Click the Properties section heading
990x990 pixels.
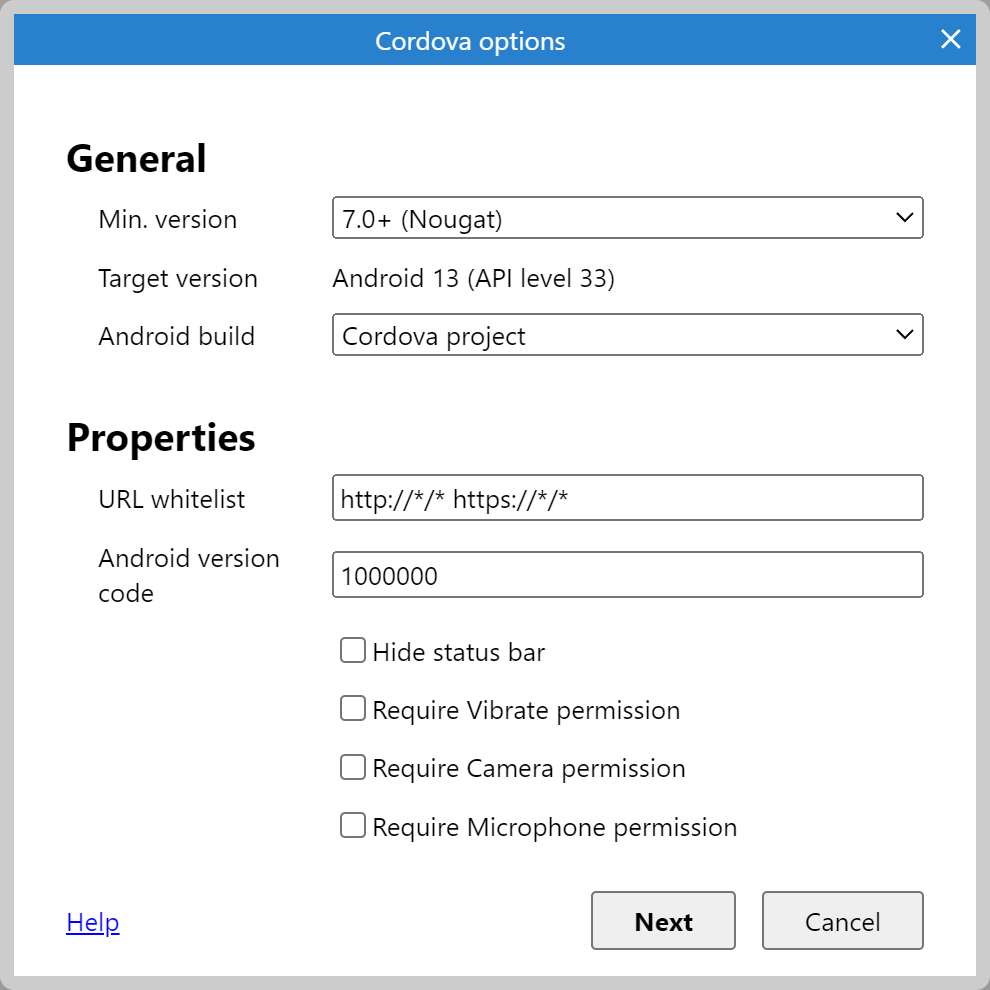(x=160, y=436)
